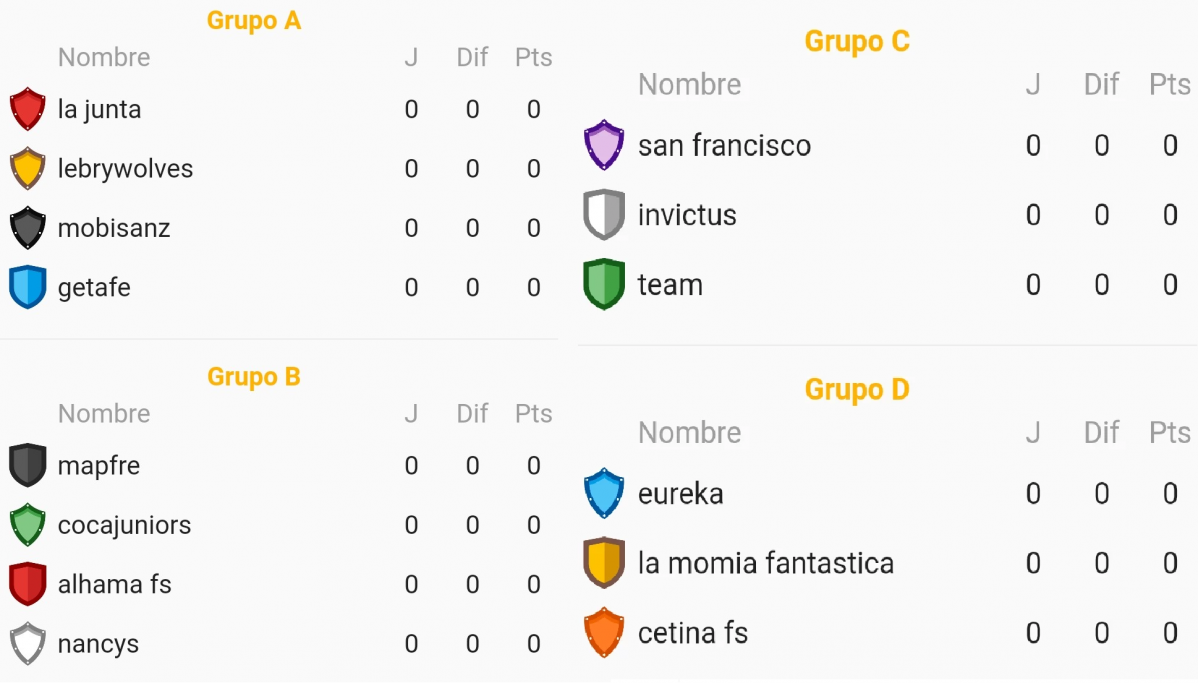Click the orange cetina fs shield
Screen dimensions: 1198x683
[604, 633]
